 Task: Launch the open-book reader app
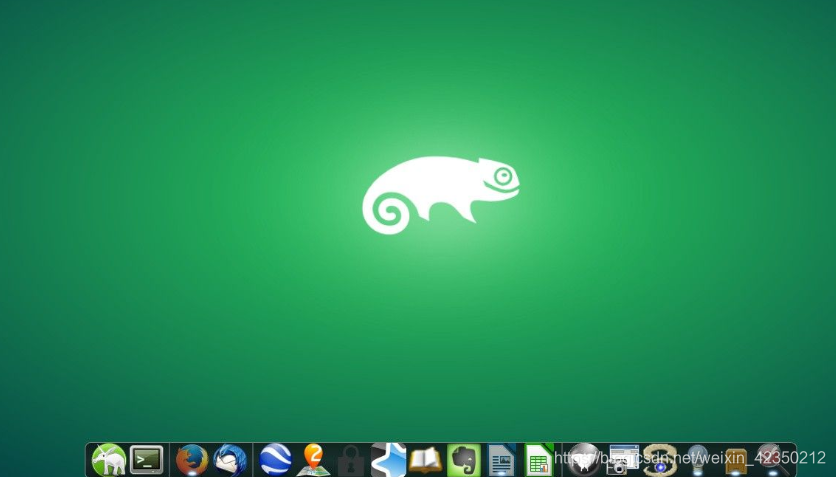[x=425, y=460]
